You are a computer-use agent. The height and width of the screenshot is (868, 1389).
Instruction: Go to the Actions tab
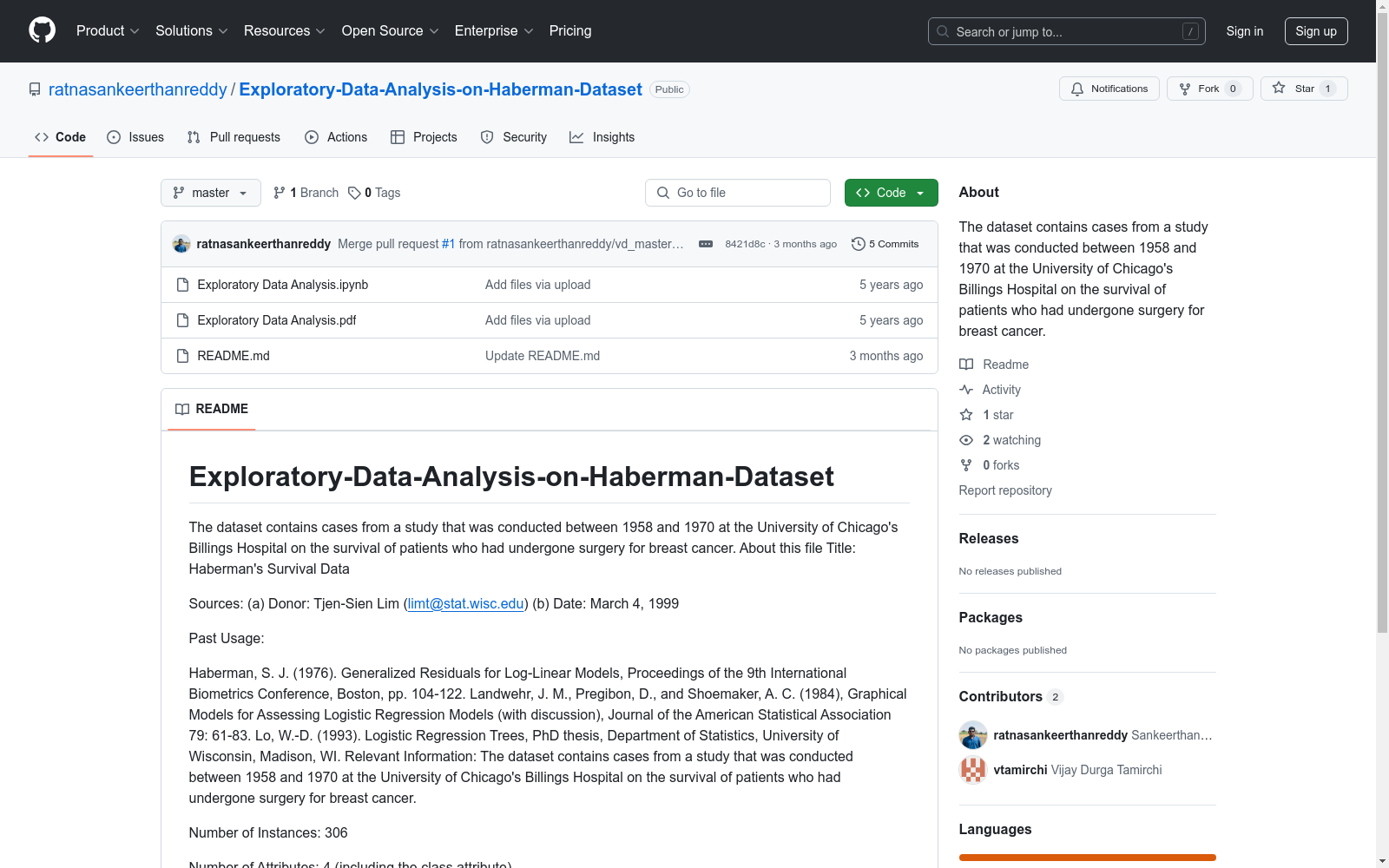tap(336, 137)
